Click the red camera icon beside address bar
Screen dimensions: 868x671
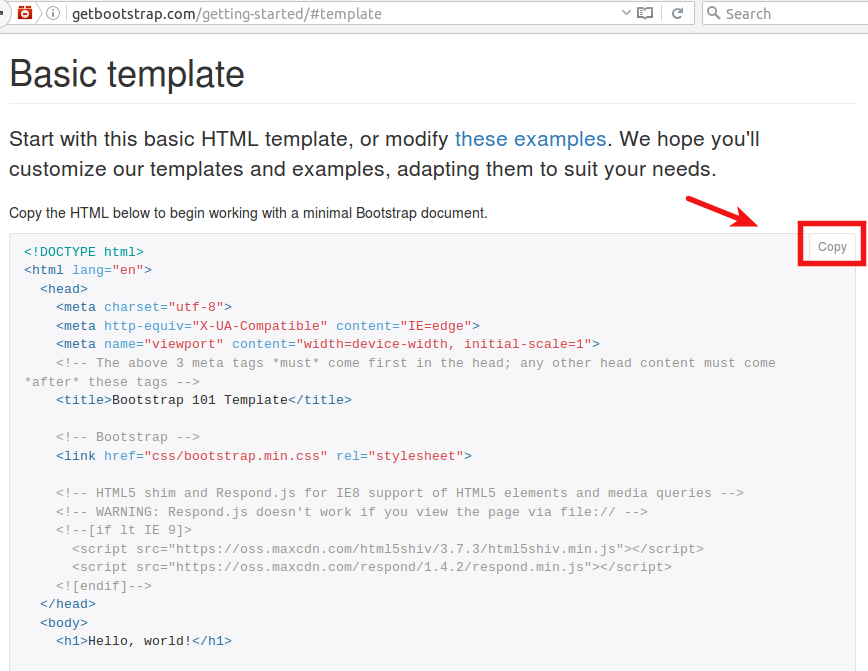25,13
